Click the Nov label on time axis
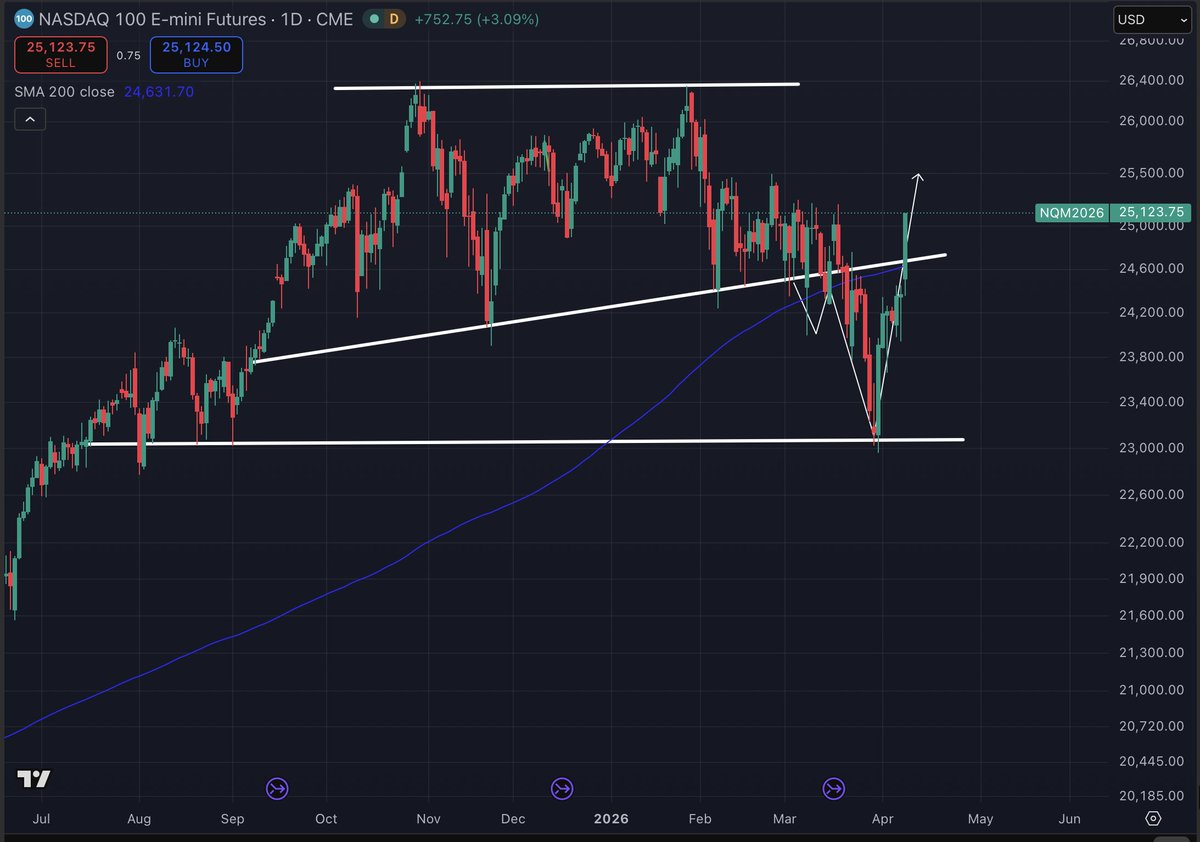 tap(428, 819)
